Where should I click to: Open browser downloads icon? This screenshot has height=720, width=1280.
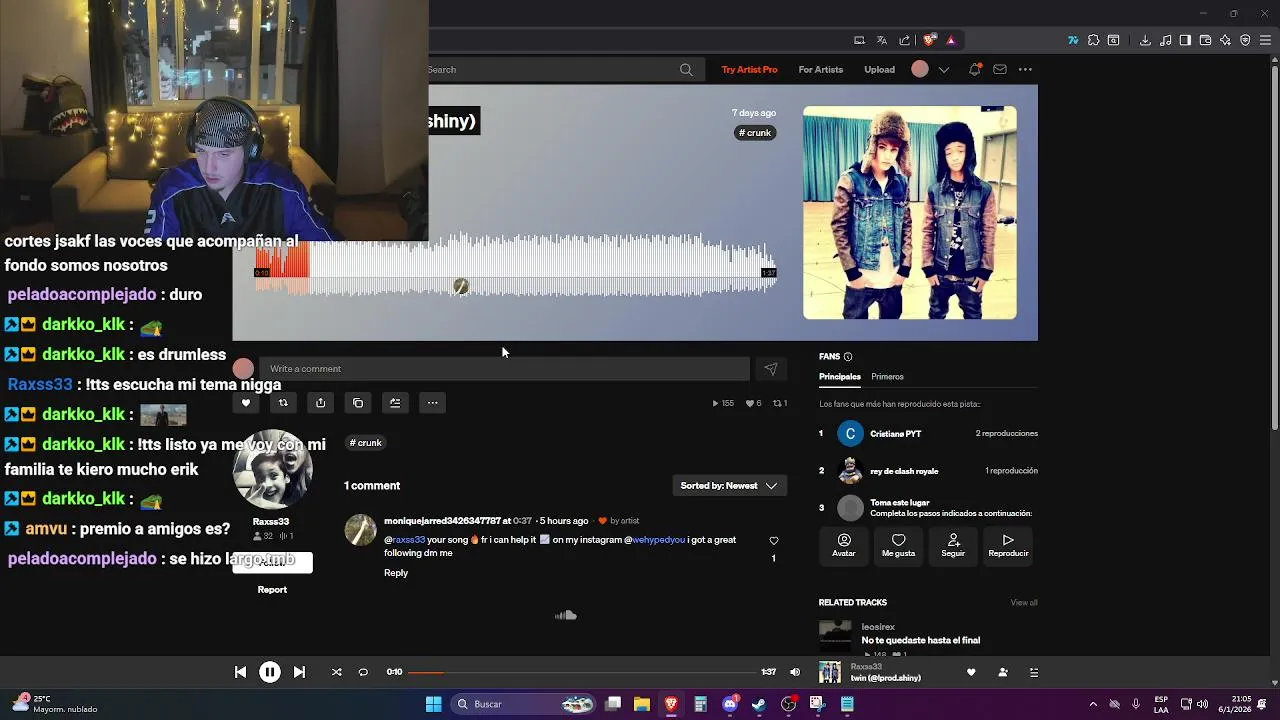(1145, 40)
